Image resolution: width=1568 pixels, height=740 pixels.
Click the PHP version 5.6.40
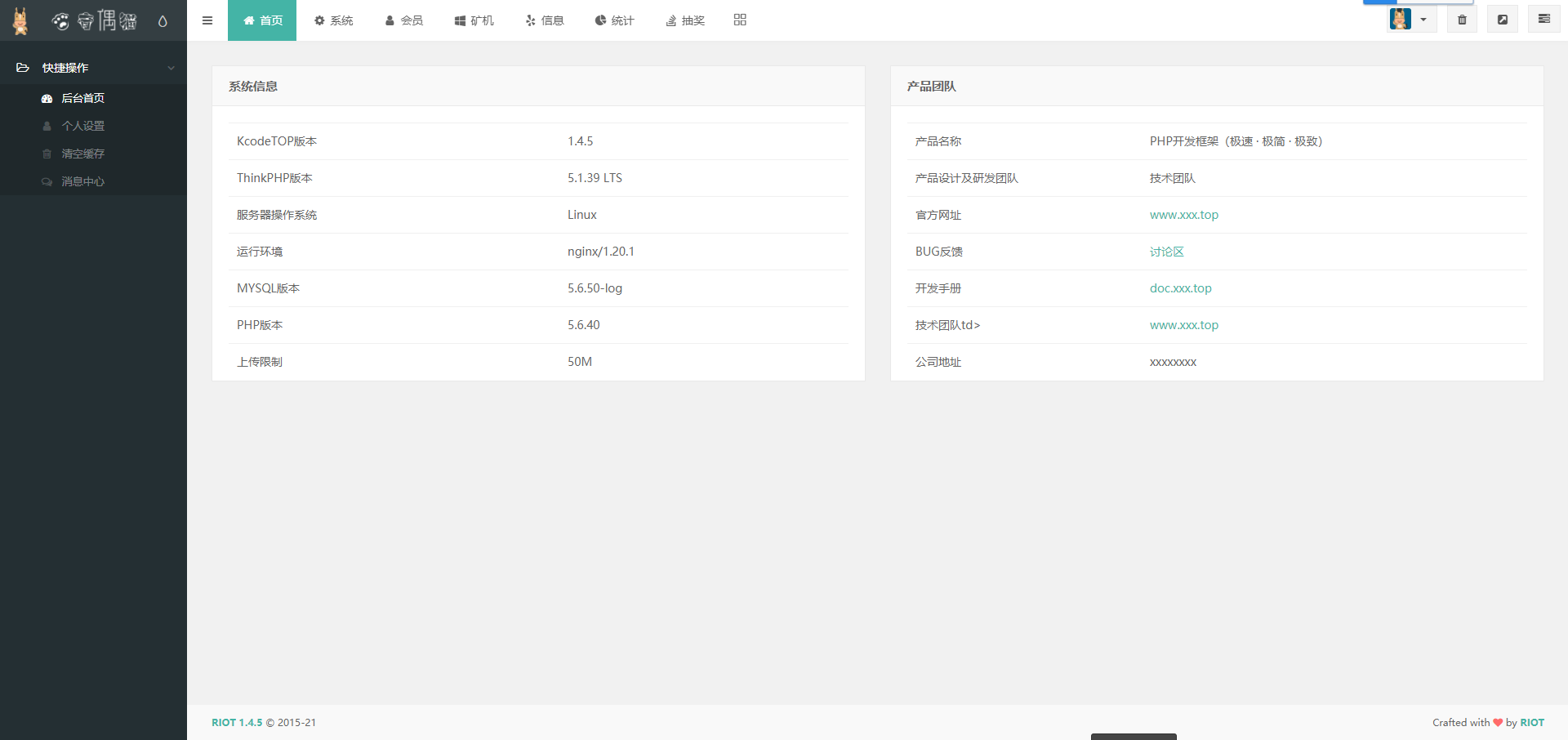click(x=583, y=325)
